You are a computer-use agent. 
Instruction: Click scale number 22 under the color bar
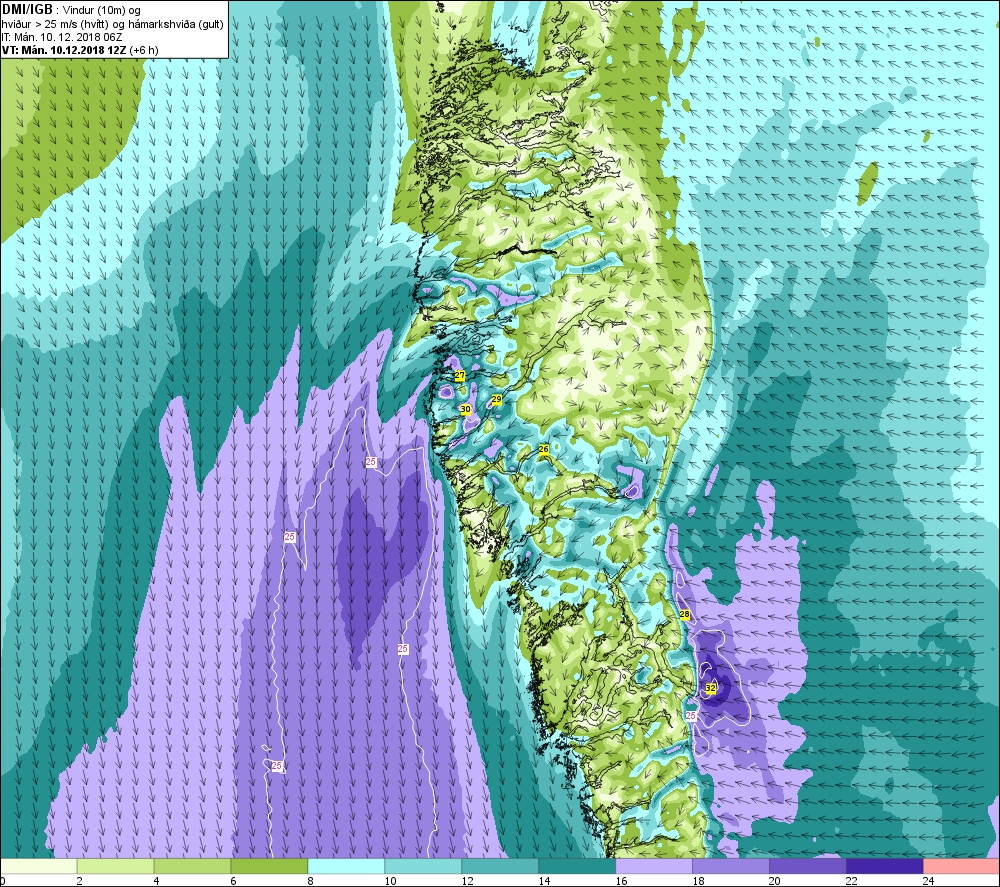pos(852,881)
